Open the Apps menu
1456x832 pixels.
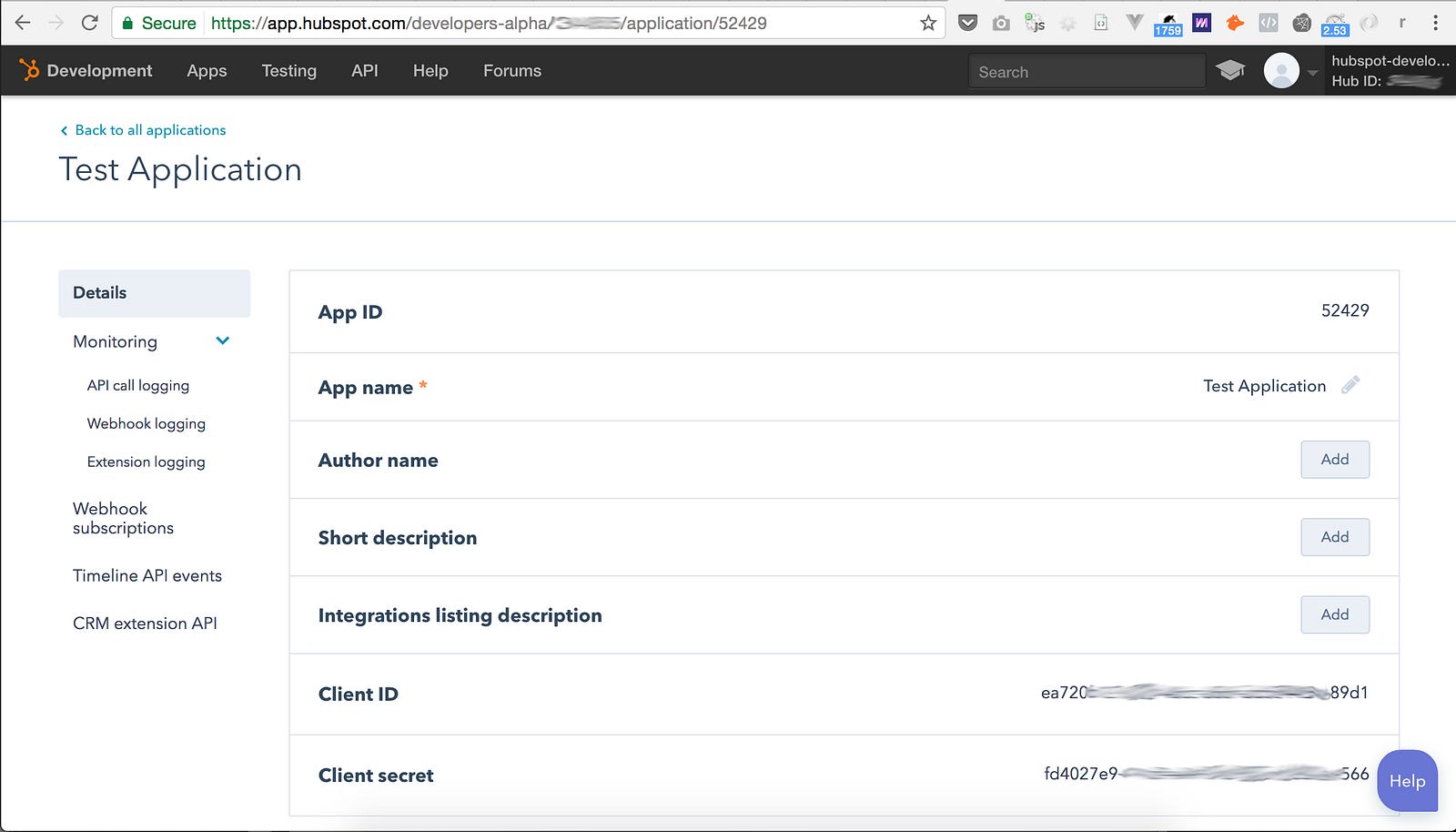(x=207, y=70)
